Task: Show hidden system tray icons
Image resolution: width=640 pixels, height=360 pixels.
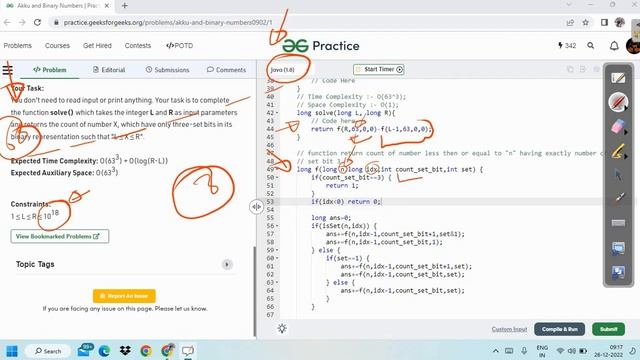Action: pyautogui.click(x=496, y=351)
